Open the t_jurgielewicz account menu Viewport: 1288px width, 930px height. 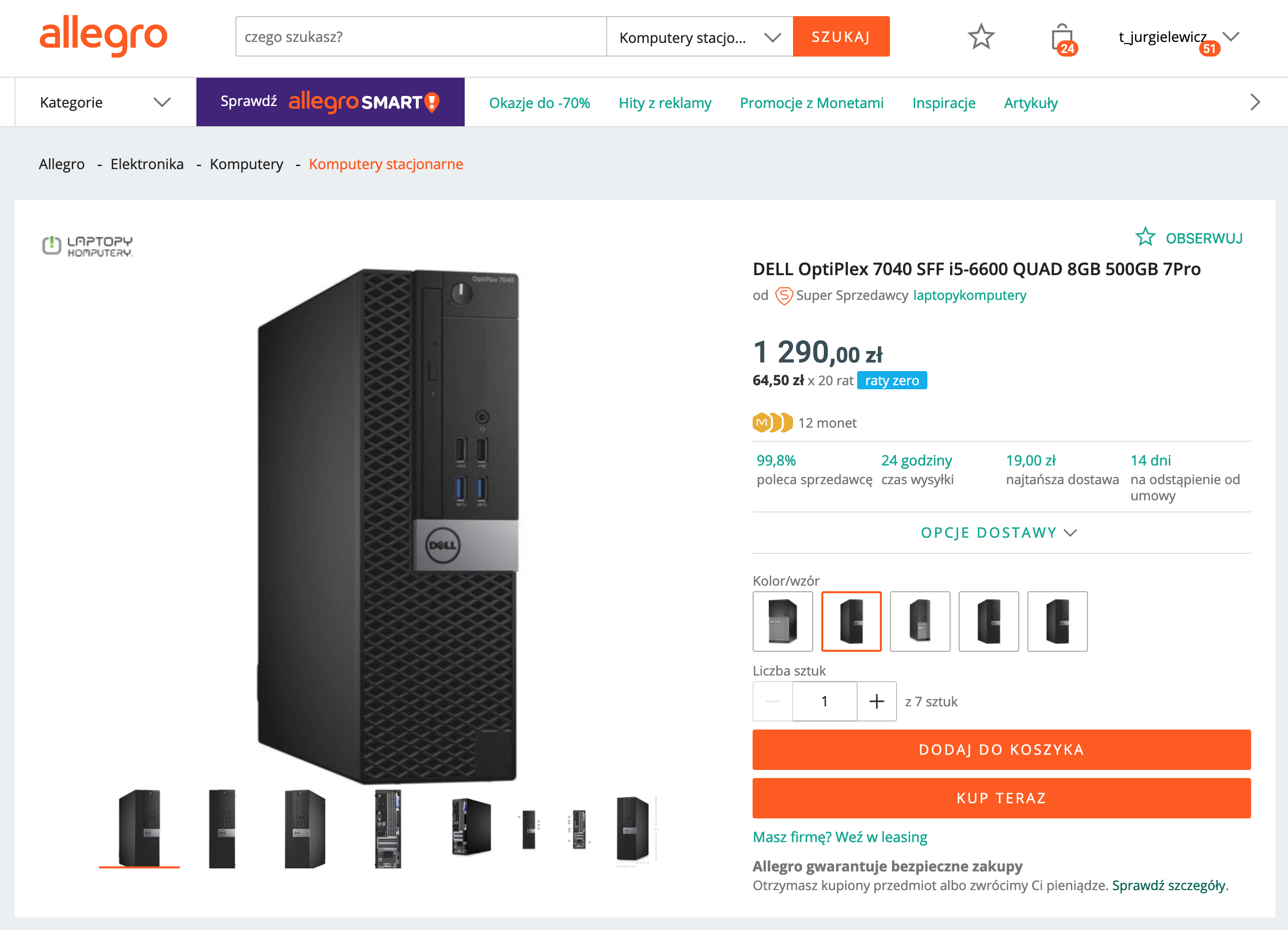(x=1177, y=37)
